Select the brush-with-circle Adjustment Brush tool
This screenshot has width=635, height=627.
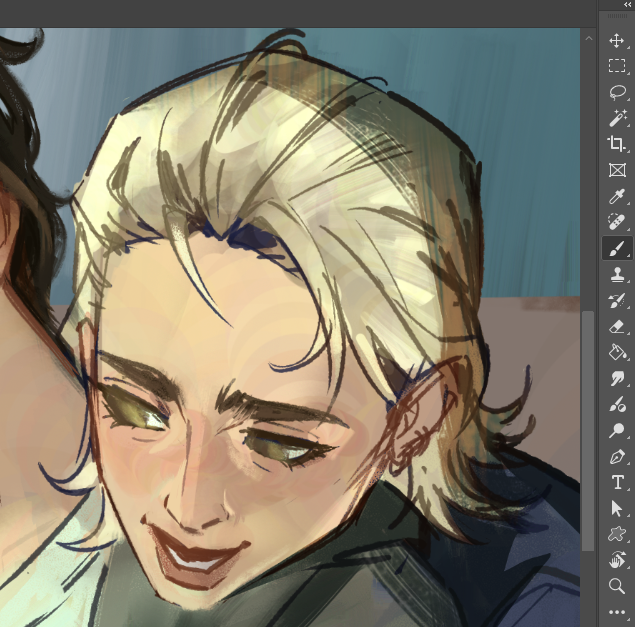tap(617, 404)
